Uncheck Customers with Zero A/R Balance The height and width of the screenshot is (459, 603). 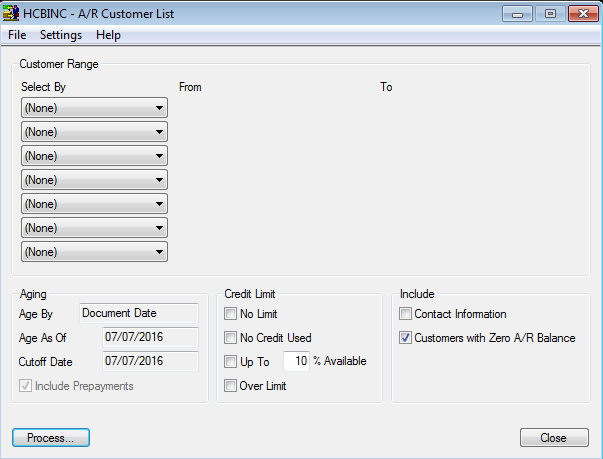pyautogui.click(x=406, y=338)
